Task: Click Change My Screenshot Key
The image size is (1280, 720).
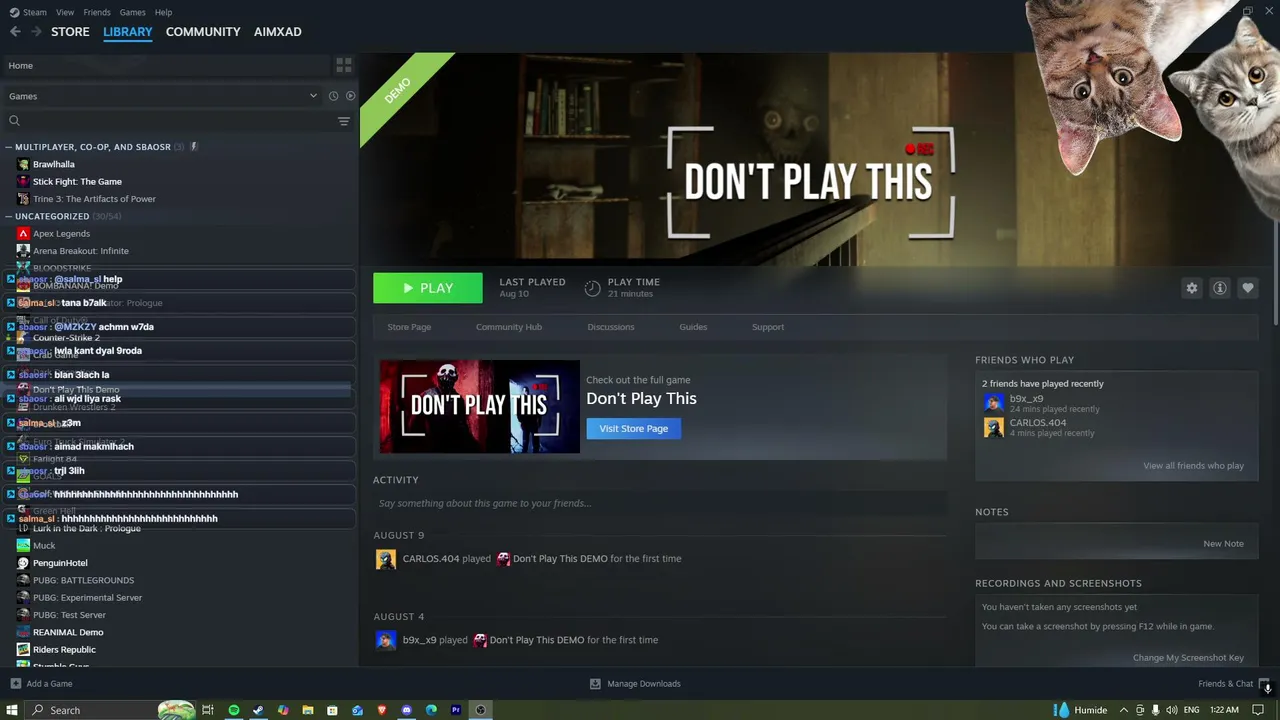Action: (x=1189, y=658)
